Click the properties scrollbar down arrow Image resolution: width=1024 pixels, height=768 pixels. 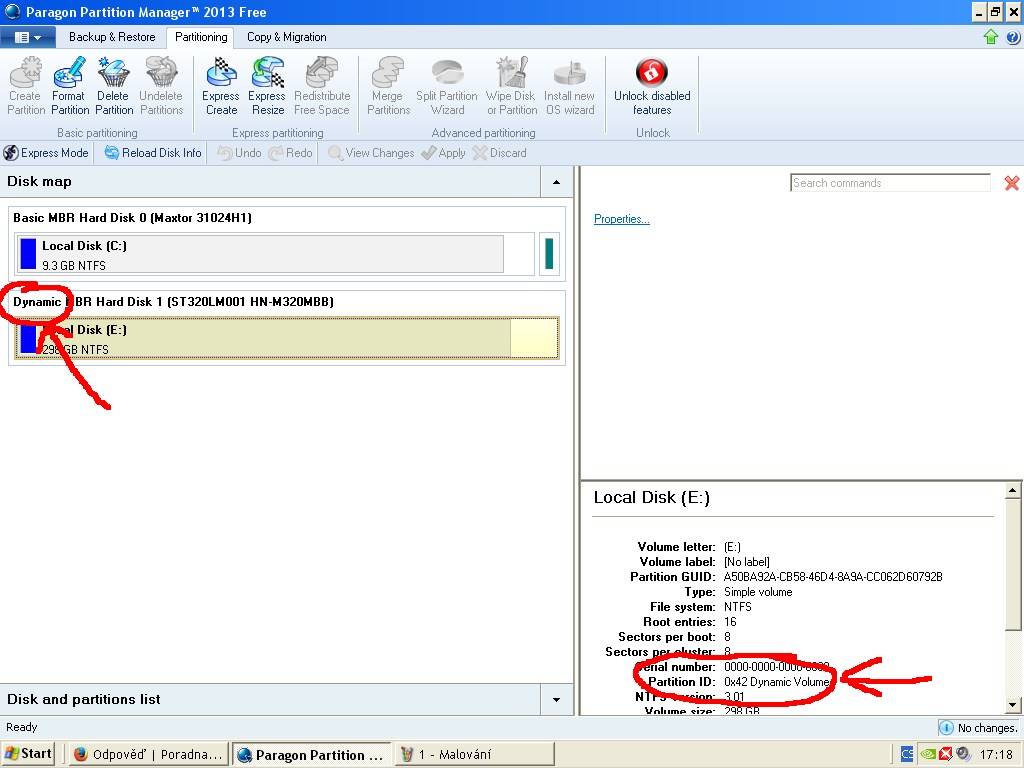1013,705
